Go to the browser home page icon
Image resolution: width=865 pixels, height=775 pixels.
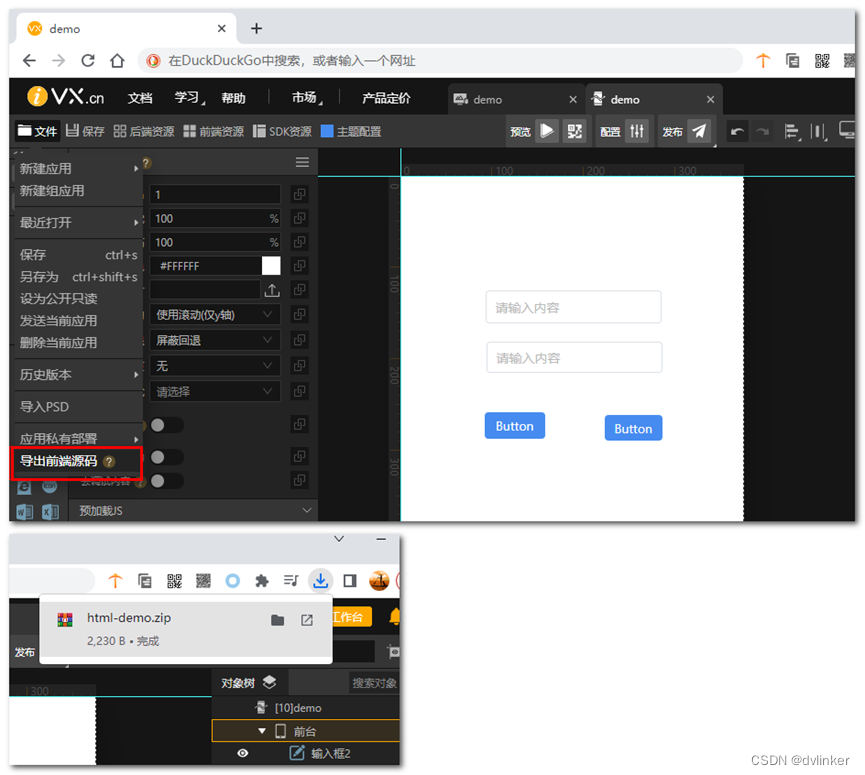pos(117,60)
